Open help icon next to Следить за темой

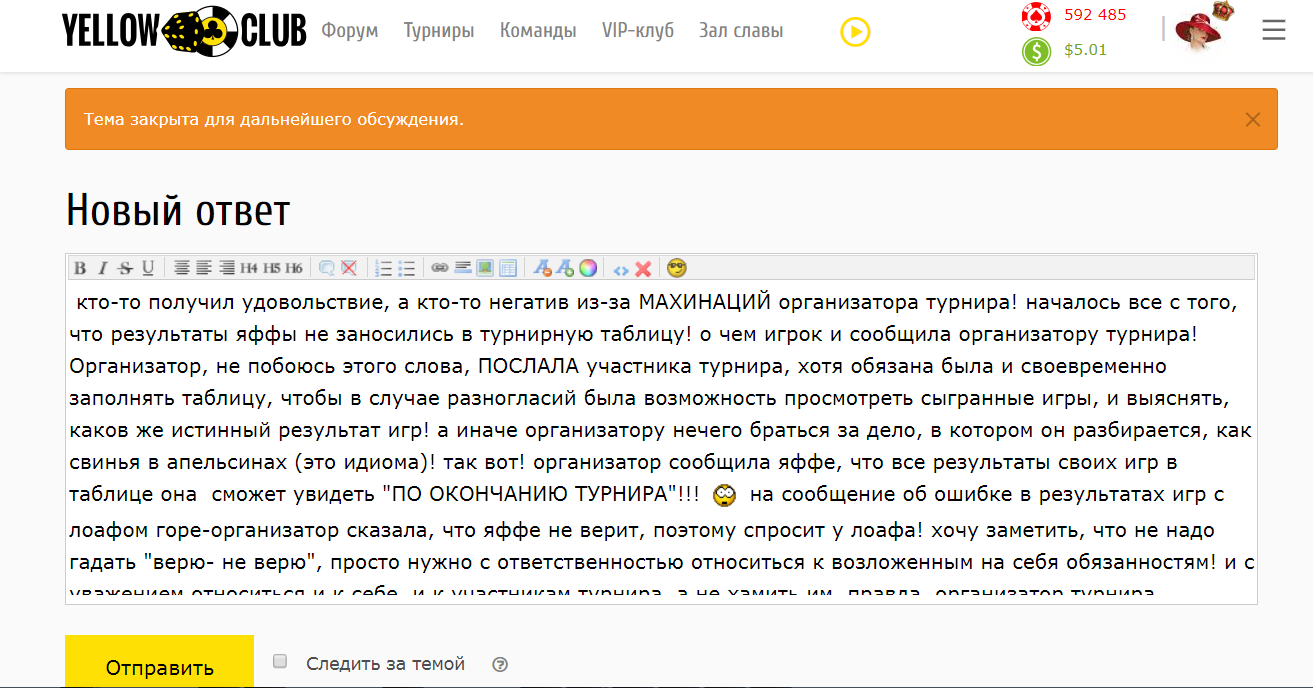(x=501, y=664)
